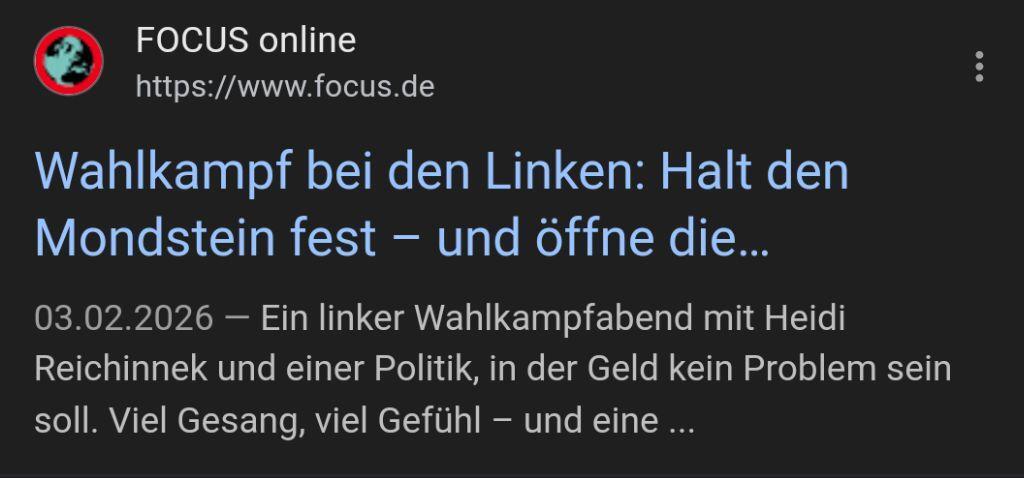Click the trailing ellipsis ending the snippet
The image size is (1024, 478).
(x=681, y=421)
